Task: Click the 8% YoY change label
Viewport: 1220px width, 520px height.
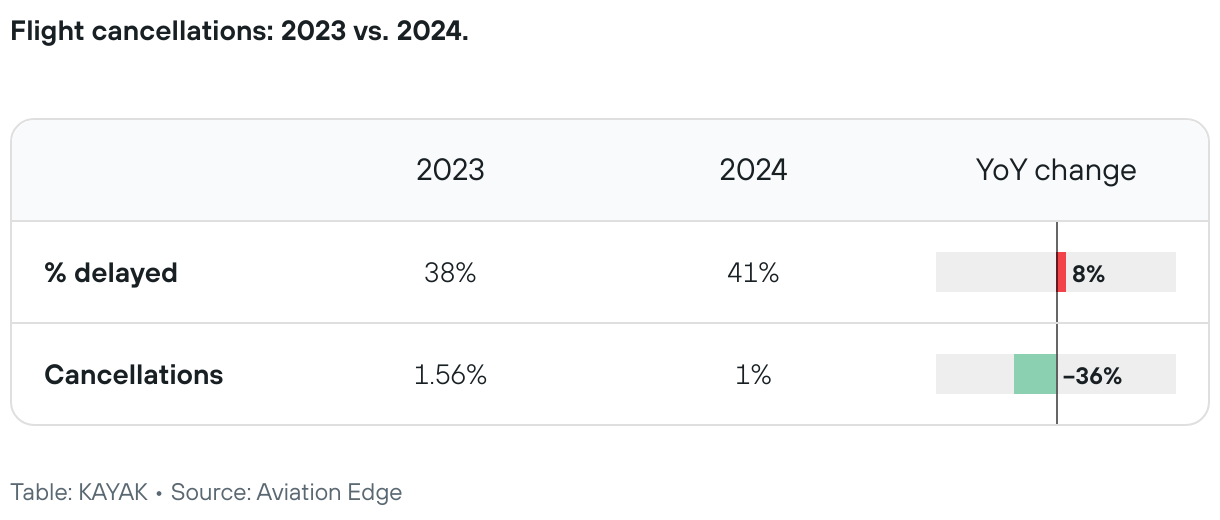Action: tap(1088, 273)
